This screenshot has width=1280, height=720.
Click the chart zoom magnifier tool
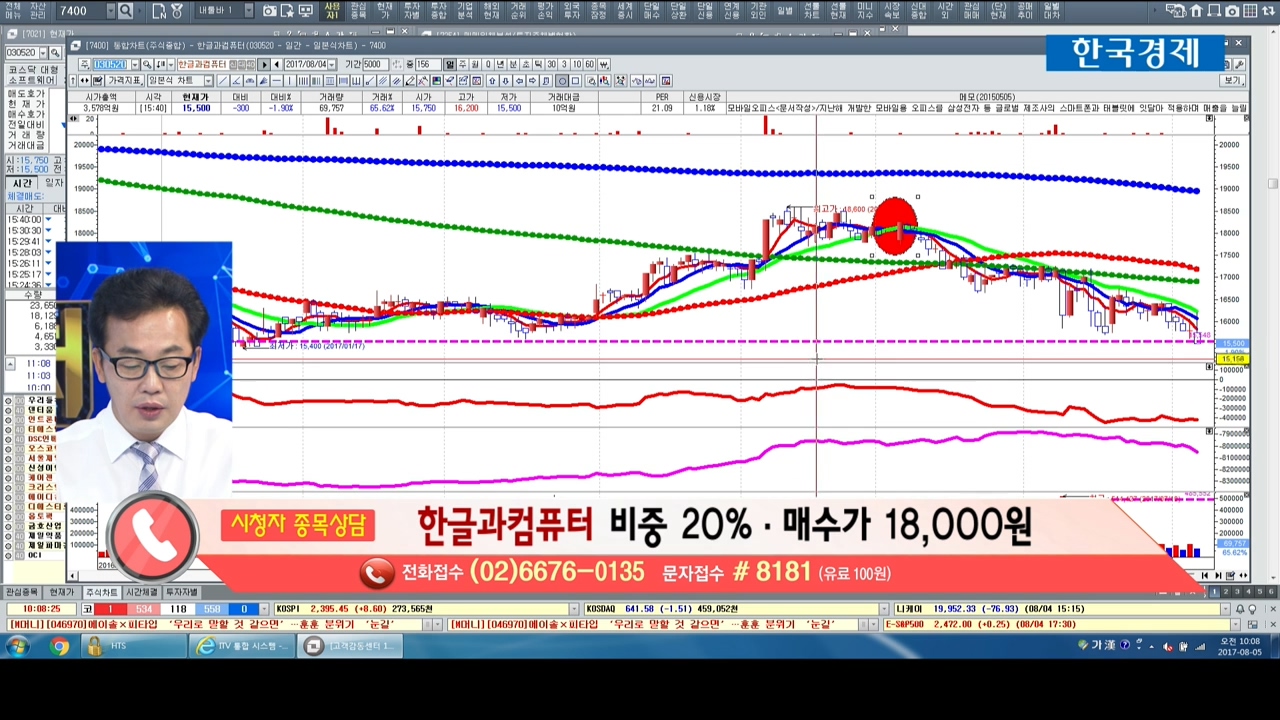(592, 80)
